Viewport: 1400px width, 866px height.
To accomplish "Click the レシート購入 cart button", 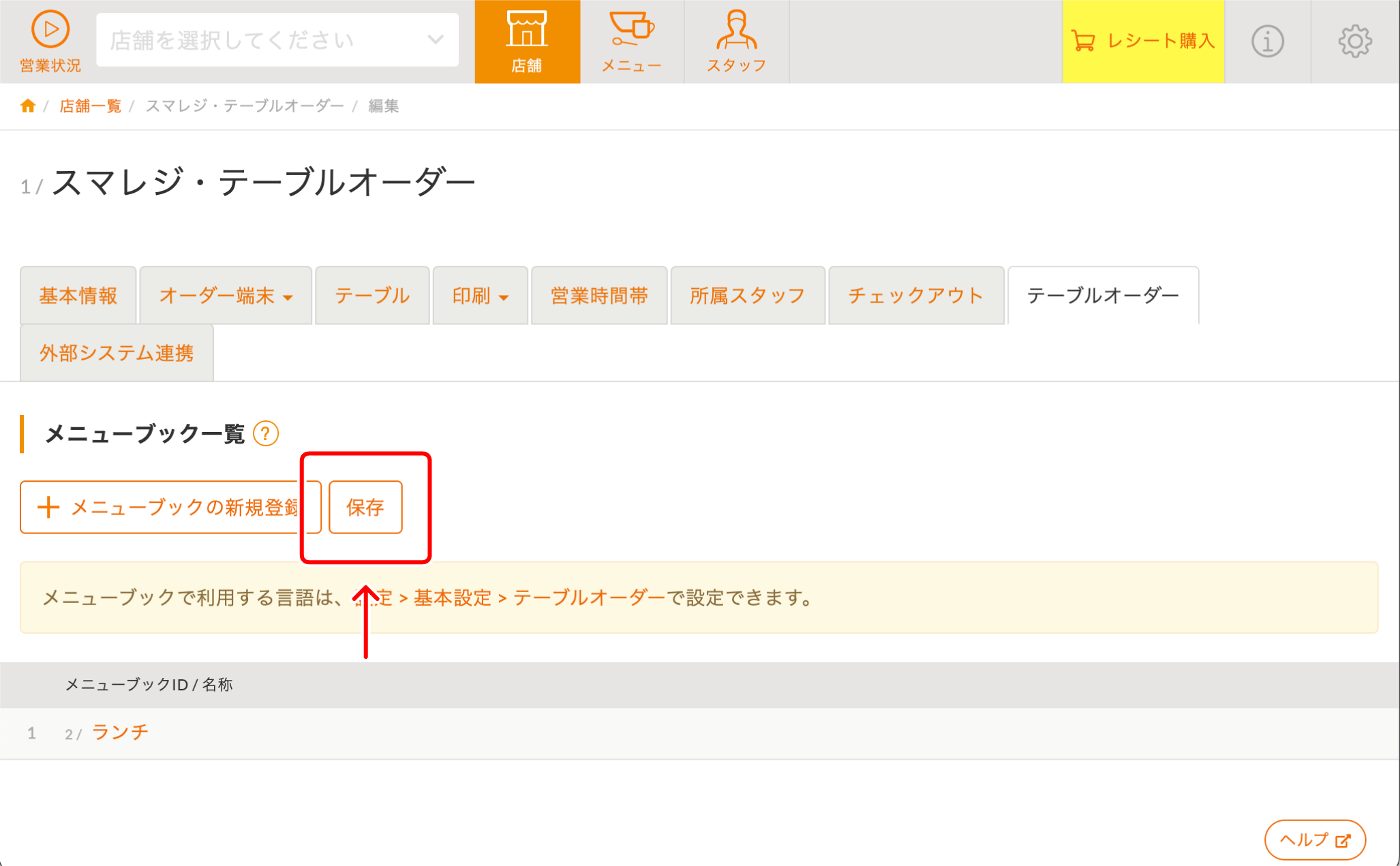I will coord(1143,41).
